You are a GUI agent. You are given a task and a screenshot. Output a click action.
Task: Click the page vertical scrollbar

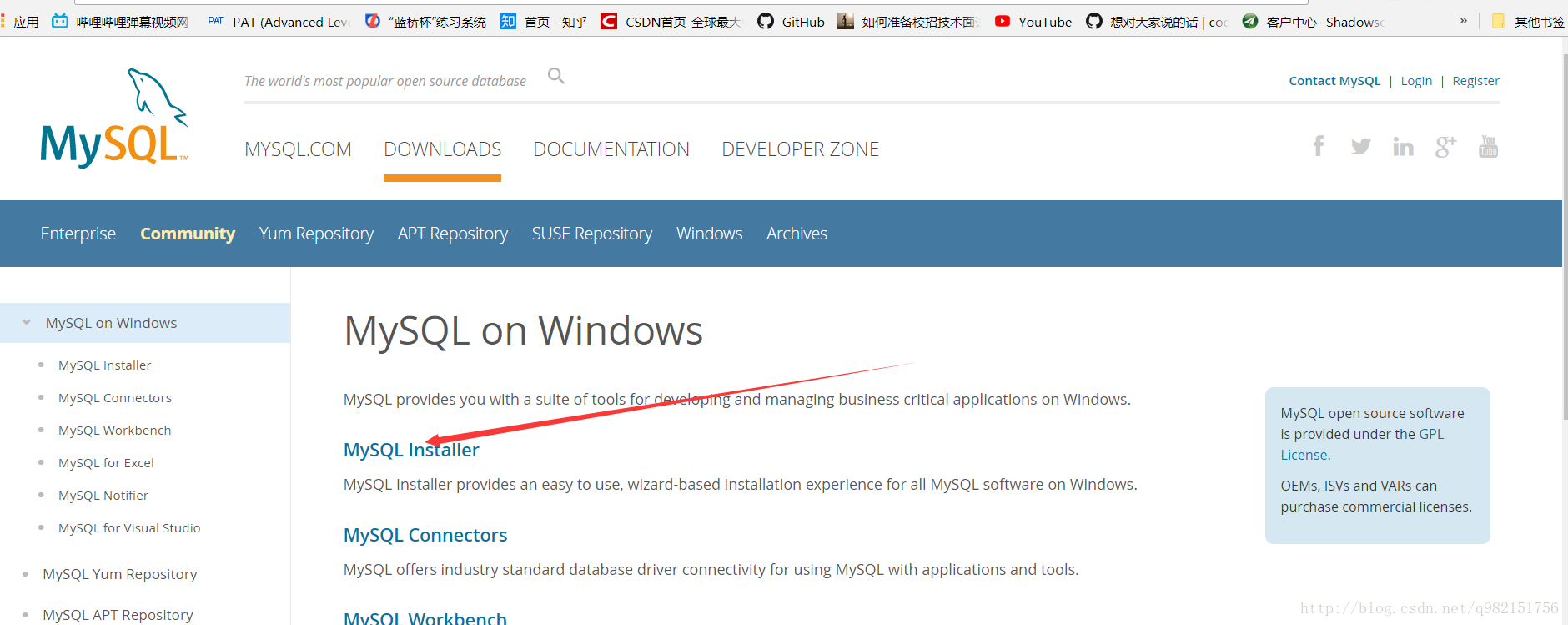(1565, 235)
